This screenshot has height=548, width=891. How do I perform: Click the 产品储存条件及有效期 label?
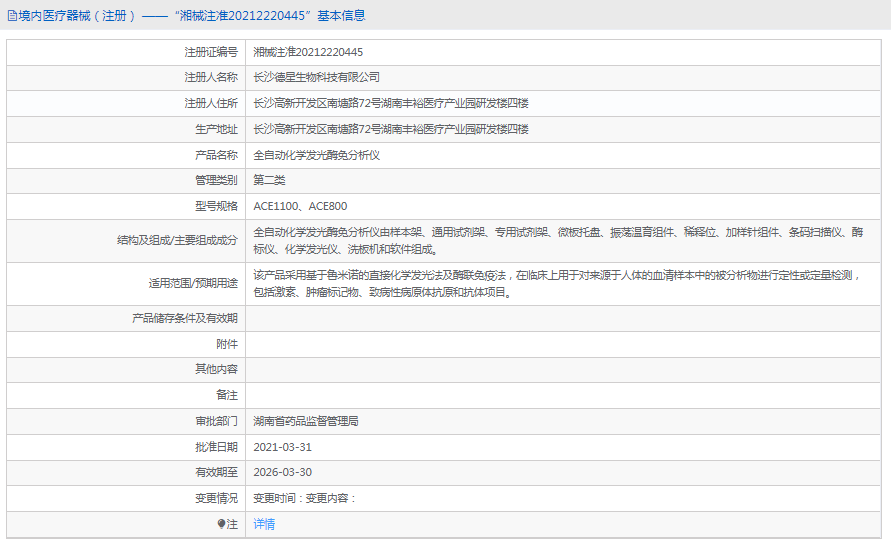pos(185,318)
